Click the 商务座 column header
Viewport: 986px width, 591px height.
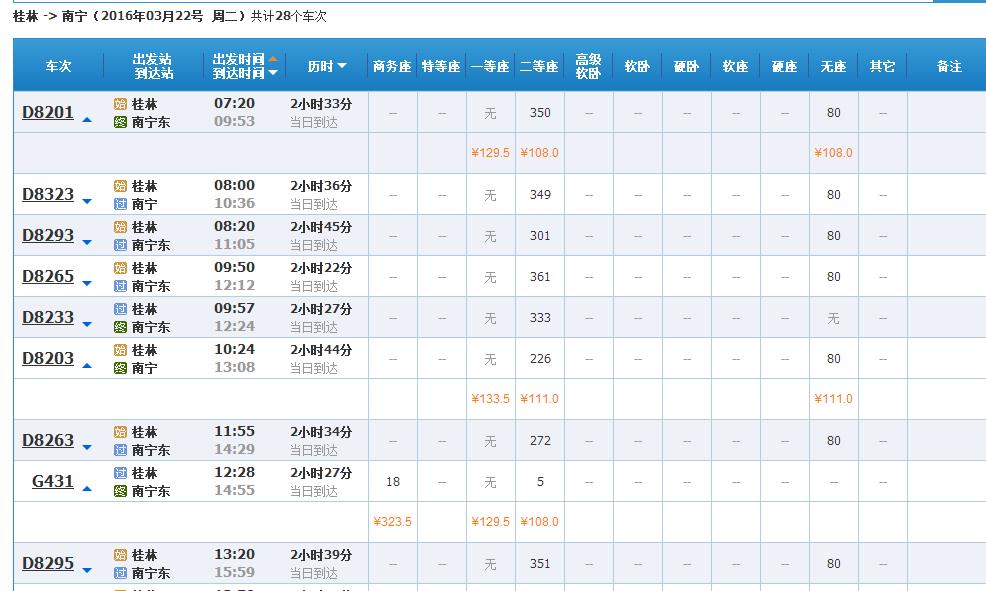pos(392,66)
